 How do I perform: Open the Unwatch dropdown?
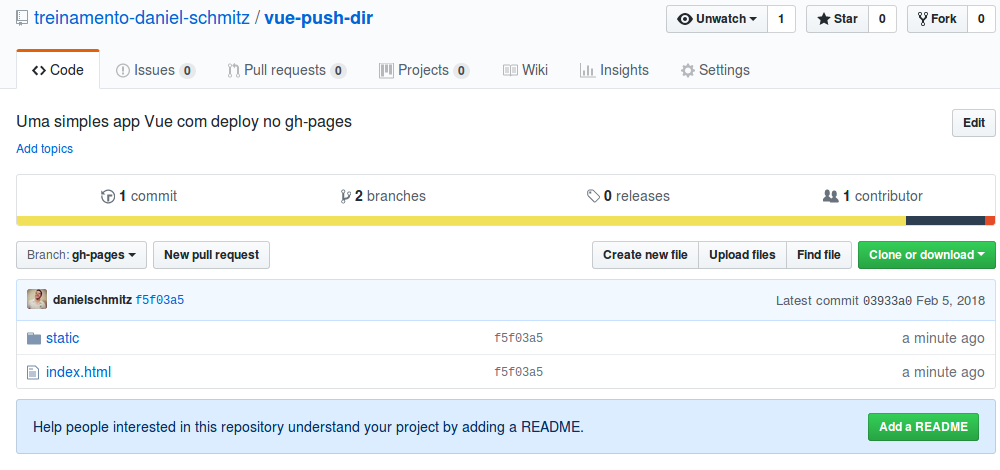tap(717, 19)
